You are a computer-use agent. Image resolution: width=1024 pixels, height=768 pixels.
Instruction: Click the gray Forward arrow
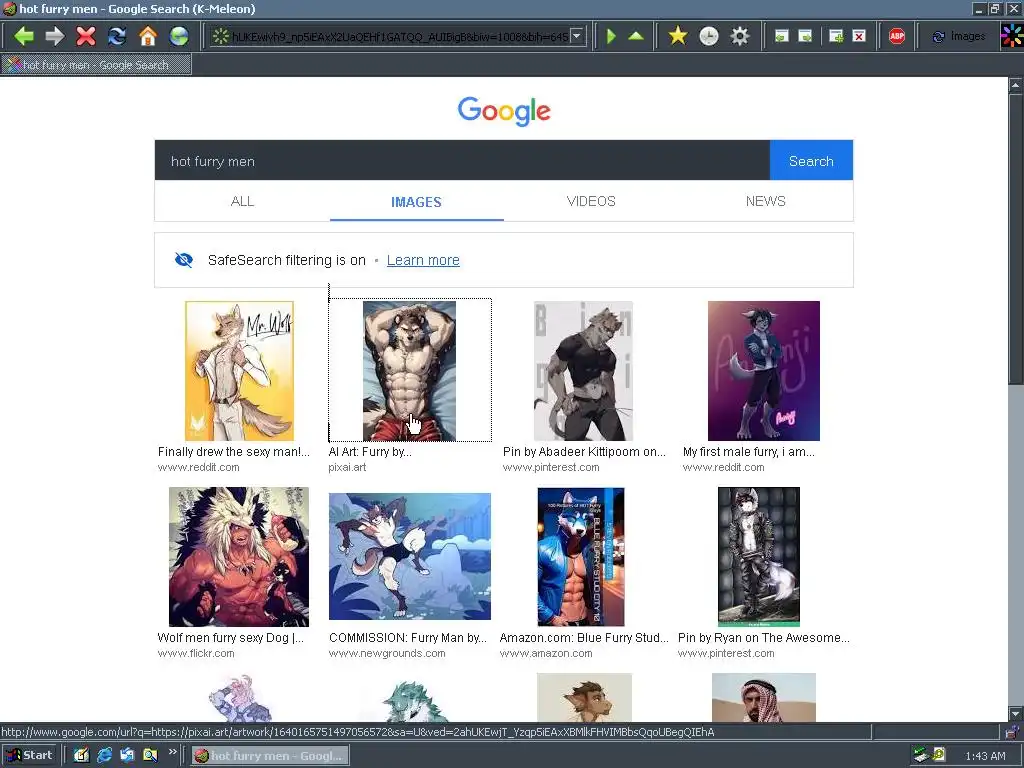coord(55,36)
